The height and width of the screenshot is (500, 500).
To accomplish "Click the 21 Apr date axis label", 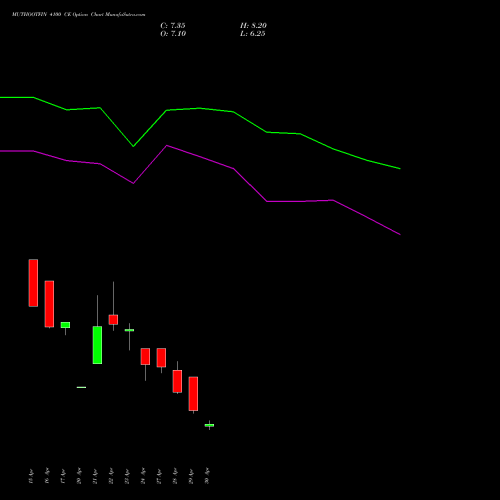I will pos(95,476).
